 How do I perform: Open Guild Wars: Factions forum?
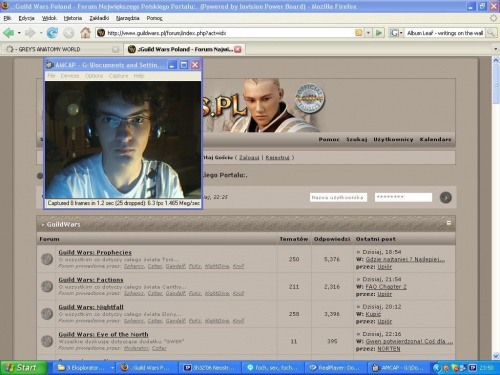[x=91, y=280]
